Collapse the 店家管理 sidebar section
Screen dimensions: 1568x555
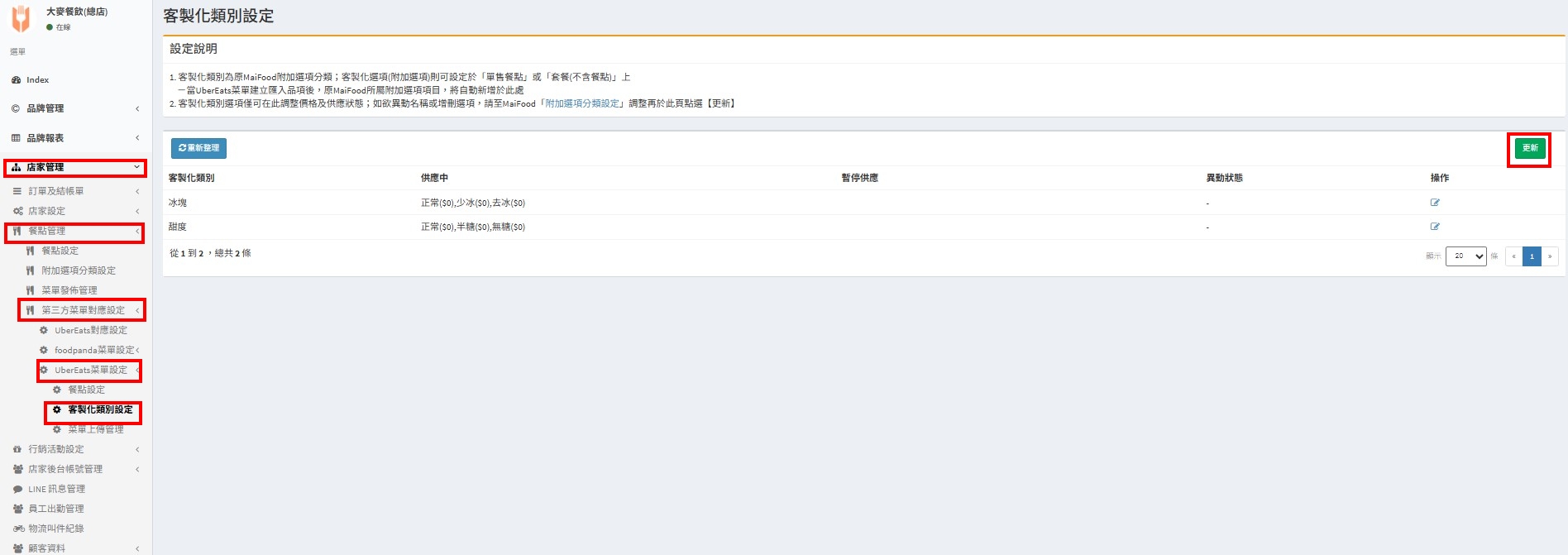[x=74, y=167]
